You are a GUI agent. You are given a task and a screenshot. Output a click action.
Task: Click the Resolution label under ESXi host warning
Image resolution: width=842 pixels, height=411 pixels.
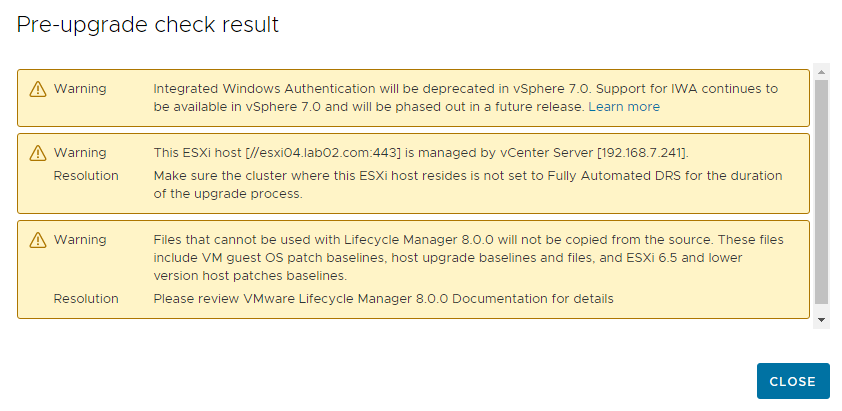tap(86, 176)
